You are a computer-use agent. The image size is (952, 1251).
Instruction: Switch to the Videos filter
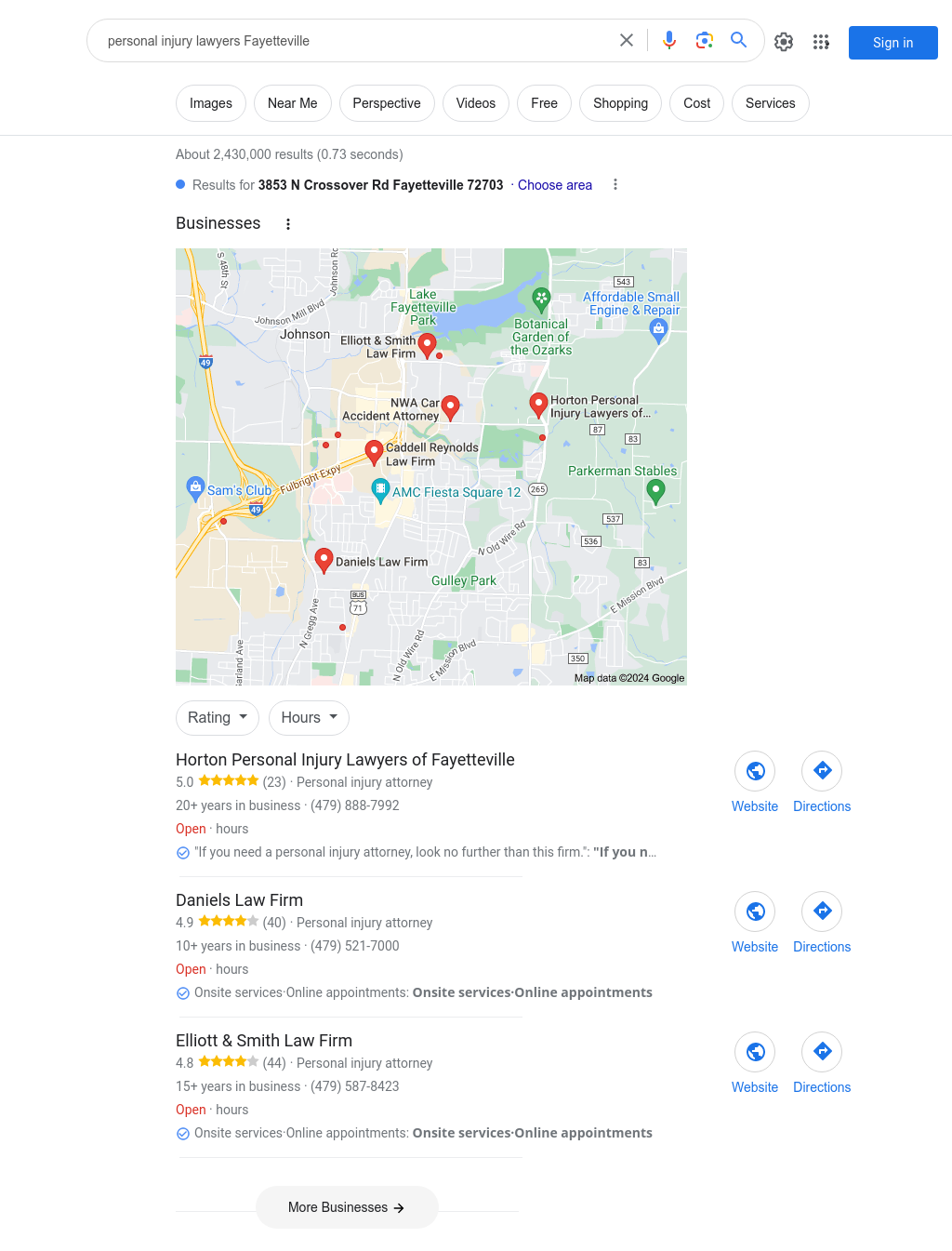click(x=476, y=103)
